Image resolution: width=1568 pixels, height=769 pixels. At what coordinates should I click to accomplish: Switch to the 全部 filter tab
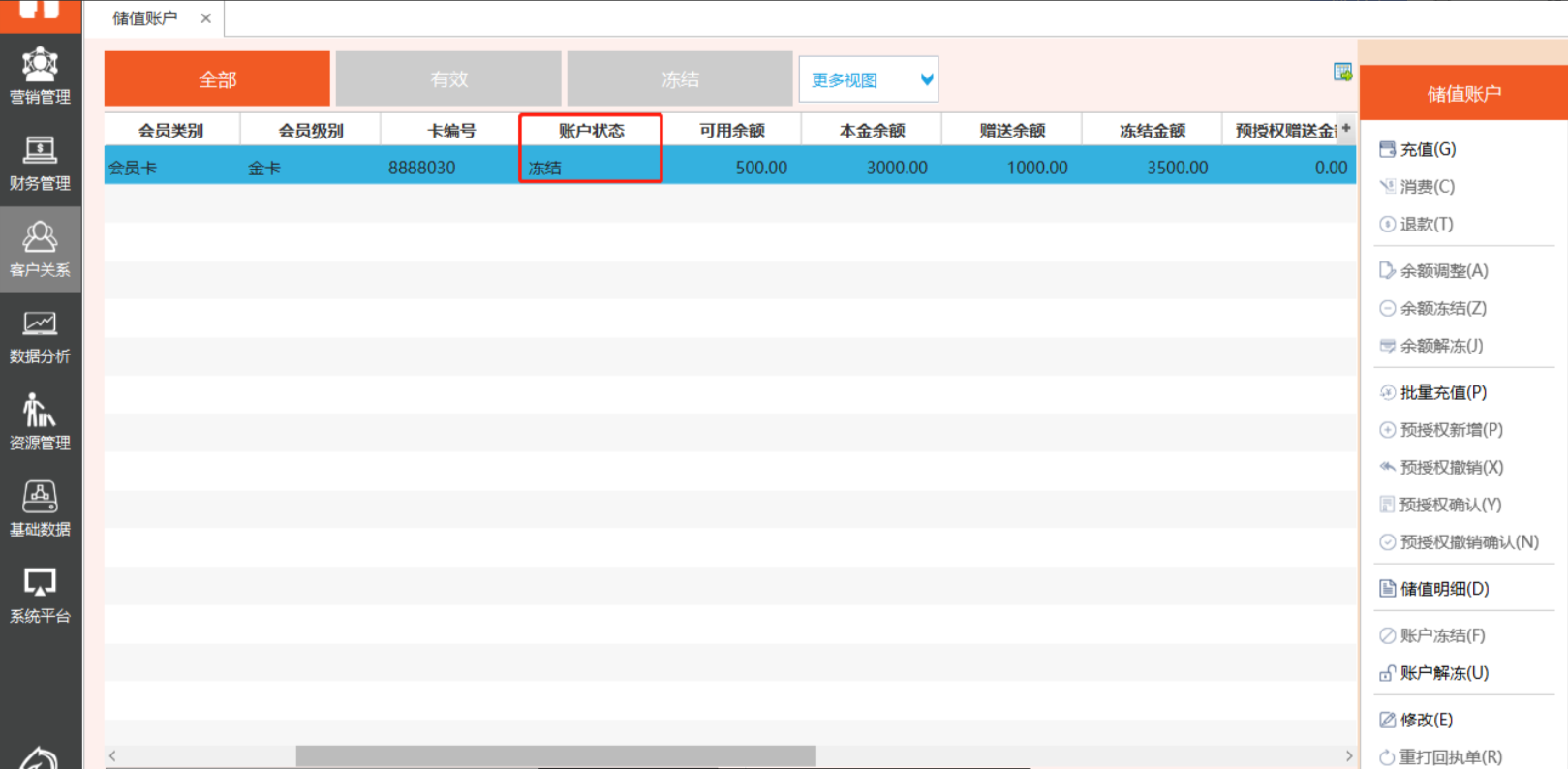[217, 79]
